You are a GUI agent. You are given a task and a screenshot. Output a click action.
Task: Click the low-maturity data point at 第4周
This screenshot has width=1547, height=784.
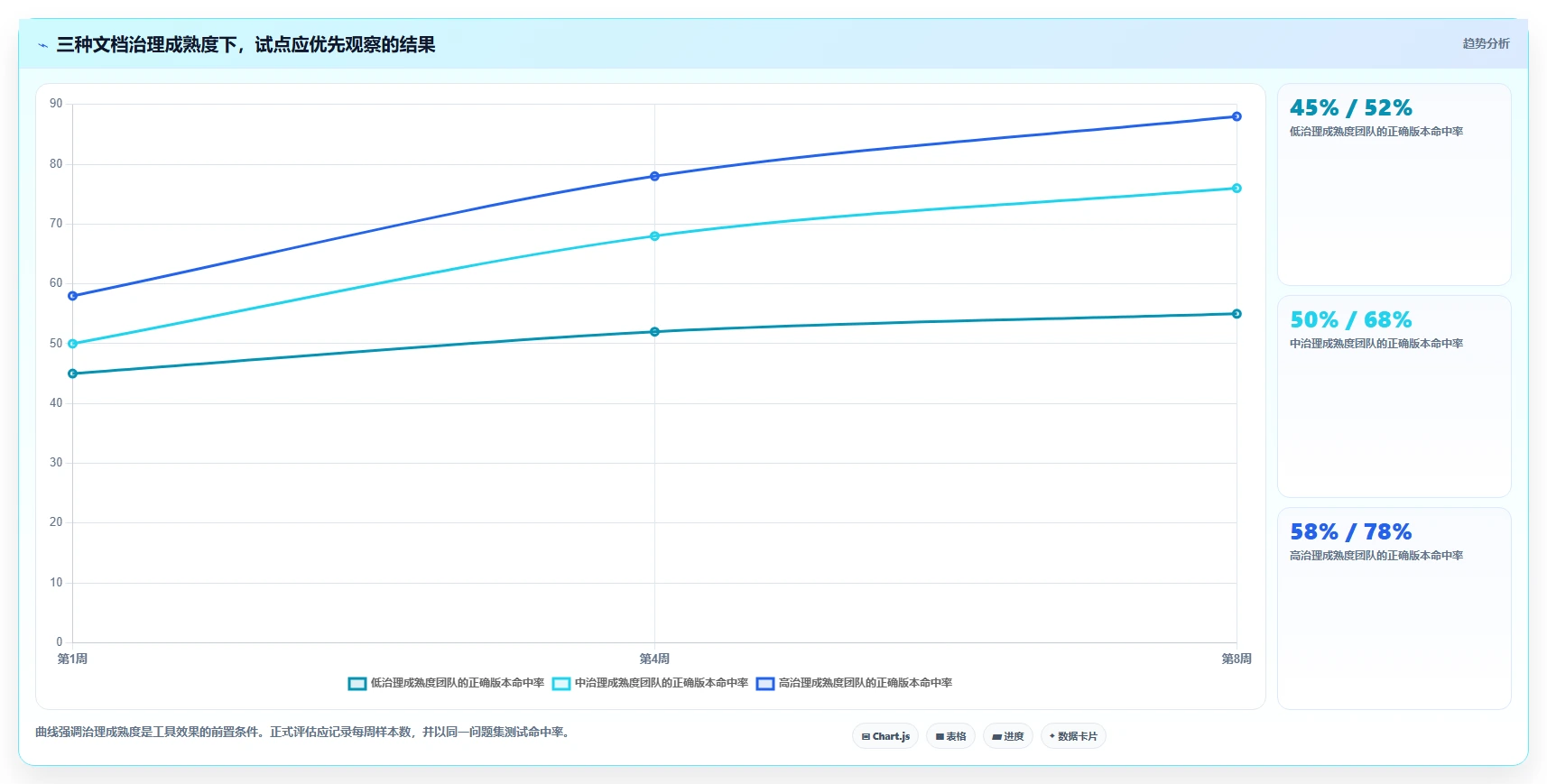(654, 332)
